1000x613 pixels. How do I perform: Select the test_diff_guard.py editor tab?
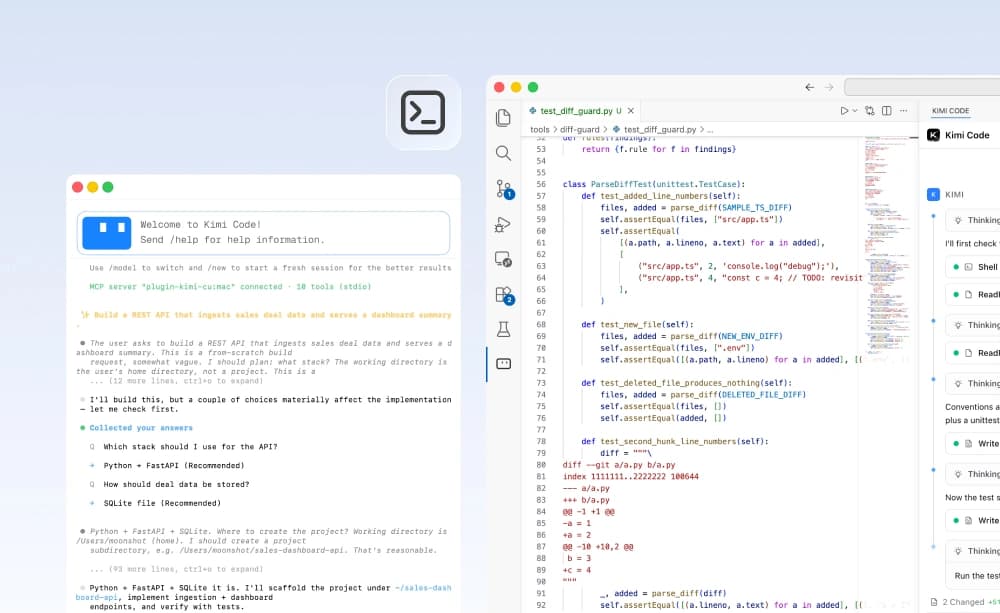pyautogui.click(x=580, y=111)
